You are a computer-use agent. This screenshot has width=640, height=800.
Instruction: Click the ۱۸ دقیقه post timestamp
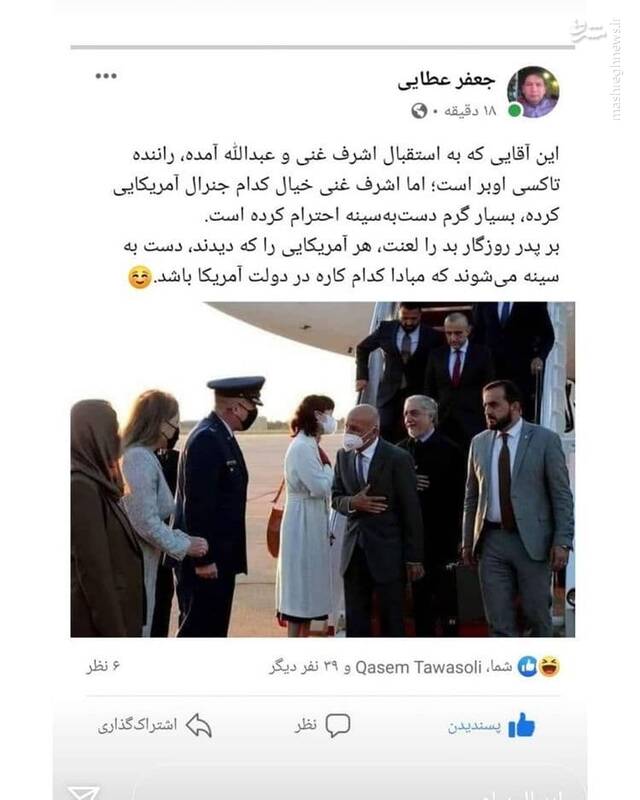tap(470, 110)
